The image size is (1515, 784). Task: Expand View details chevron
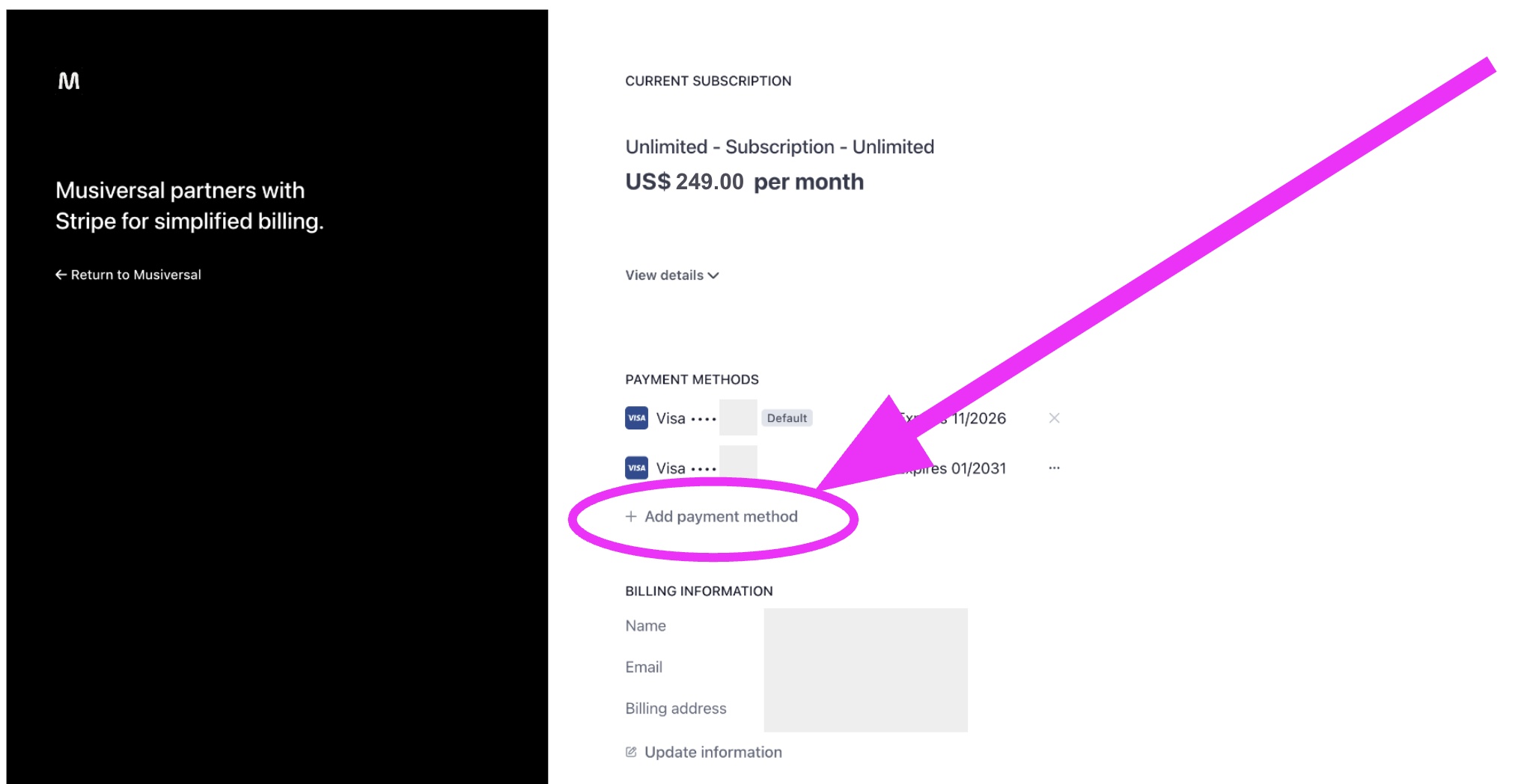[x=714, y=275]
